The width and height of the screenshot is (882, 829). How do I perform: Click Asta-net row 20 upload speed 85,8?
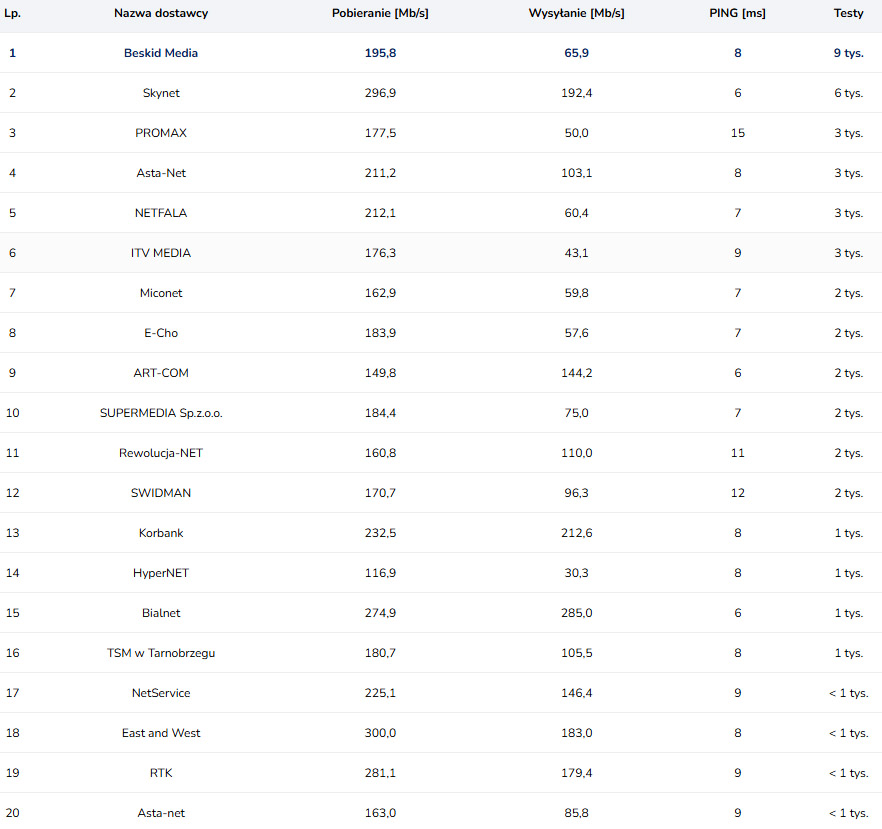577,812
